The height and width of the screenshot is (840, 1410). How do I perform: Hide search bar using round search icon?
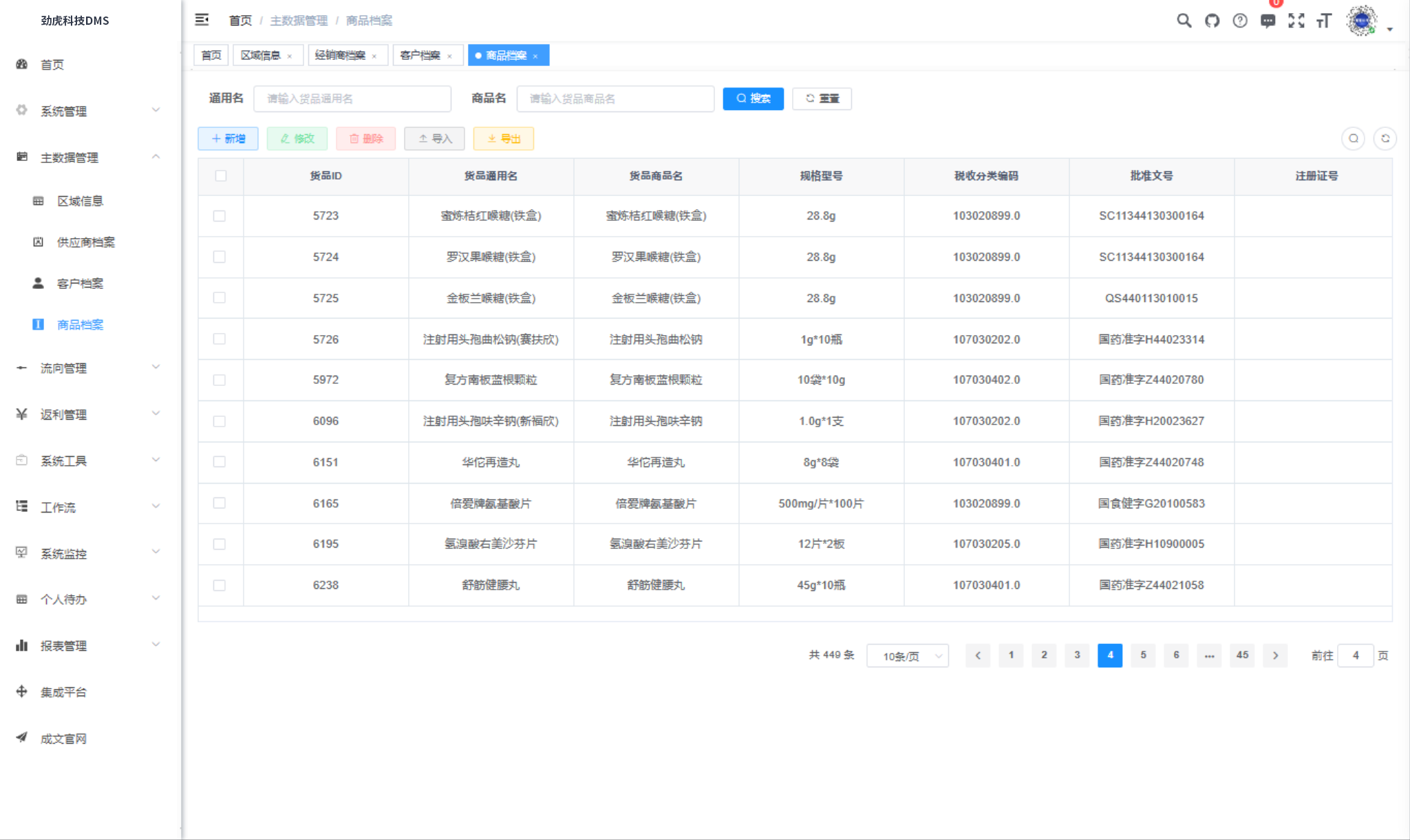tap(1353, 138)
